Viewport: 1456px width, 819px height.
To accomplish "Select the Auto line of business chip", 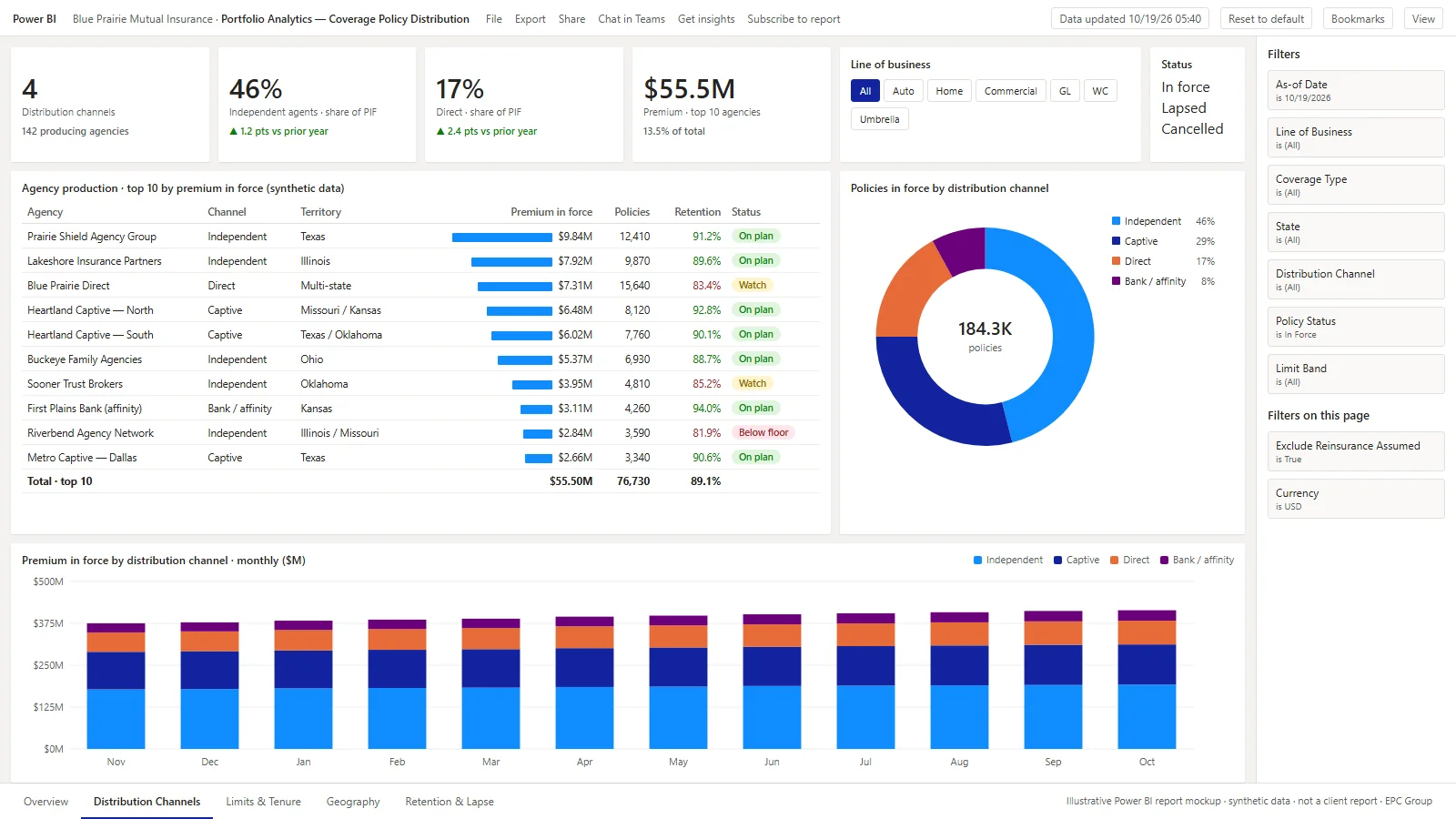I will [x=904, y=91].
